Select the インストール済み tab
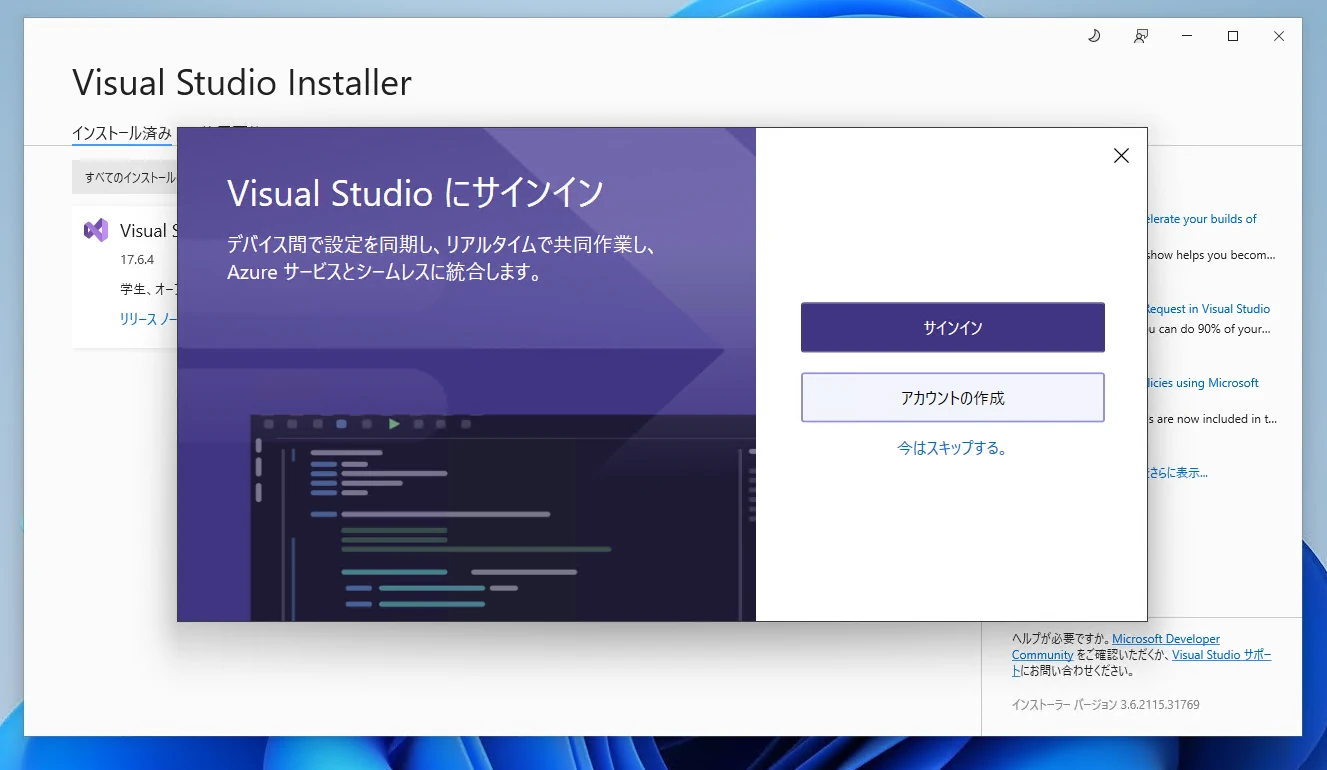This screenshot has height=770, width=1327. click(122, 132)
